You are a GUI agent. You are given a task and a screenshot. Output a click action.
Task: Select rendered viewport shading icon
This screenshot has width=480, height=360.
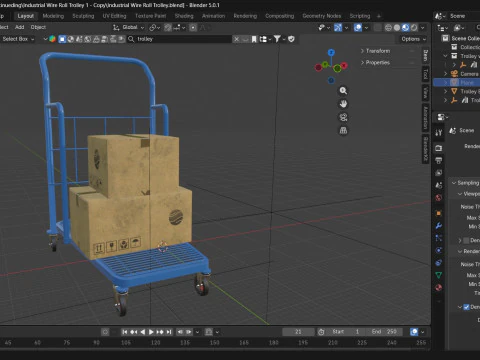414,28
